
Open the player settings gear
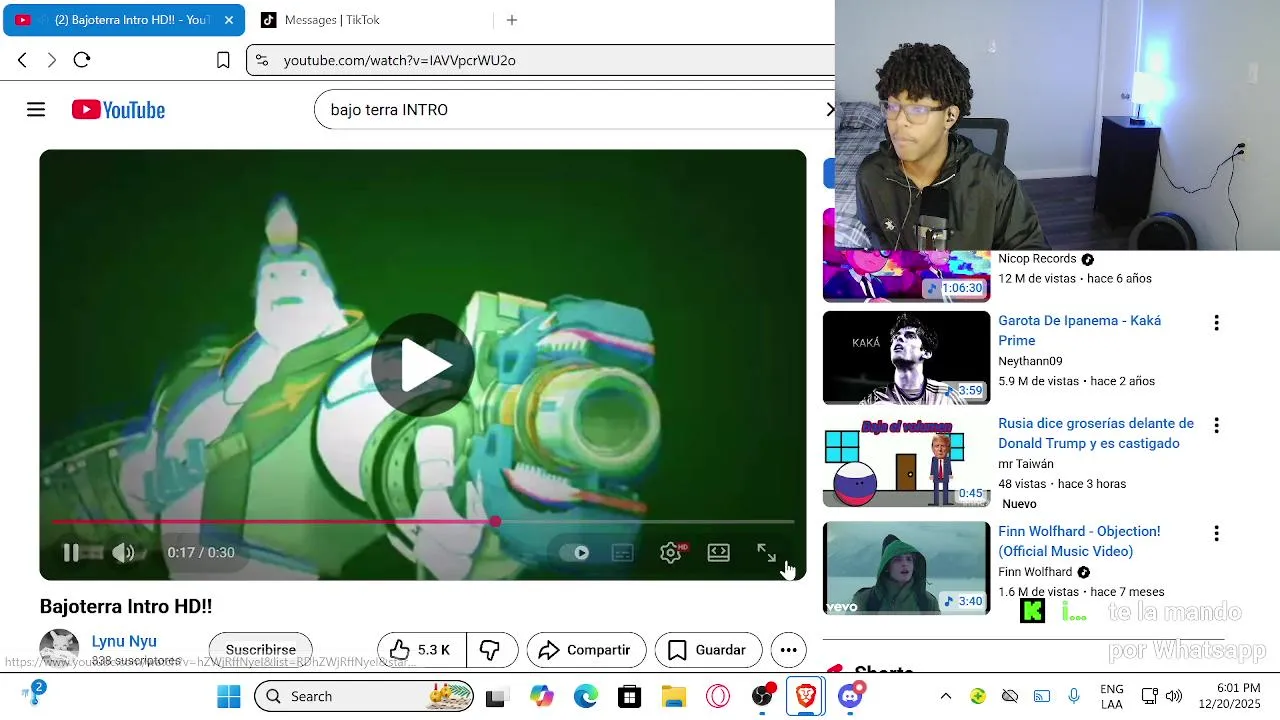[x=671, y=553]
